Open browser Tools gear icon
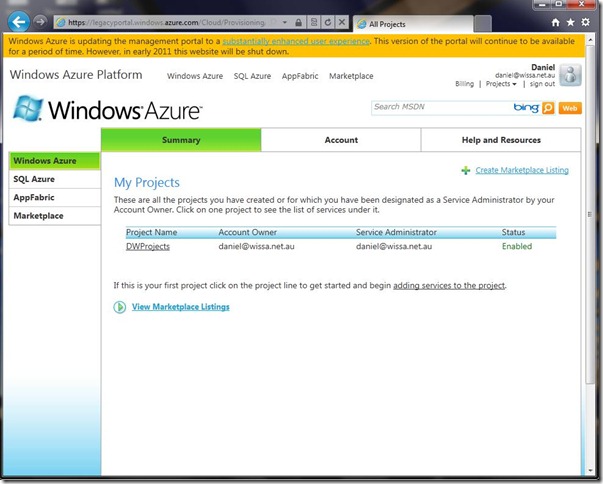 tap(585, 22)
